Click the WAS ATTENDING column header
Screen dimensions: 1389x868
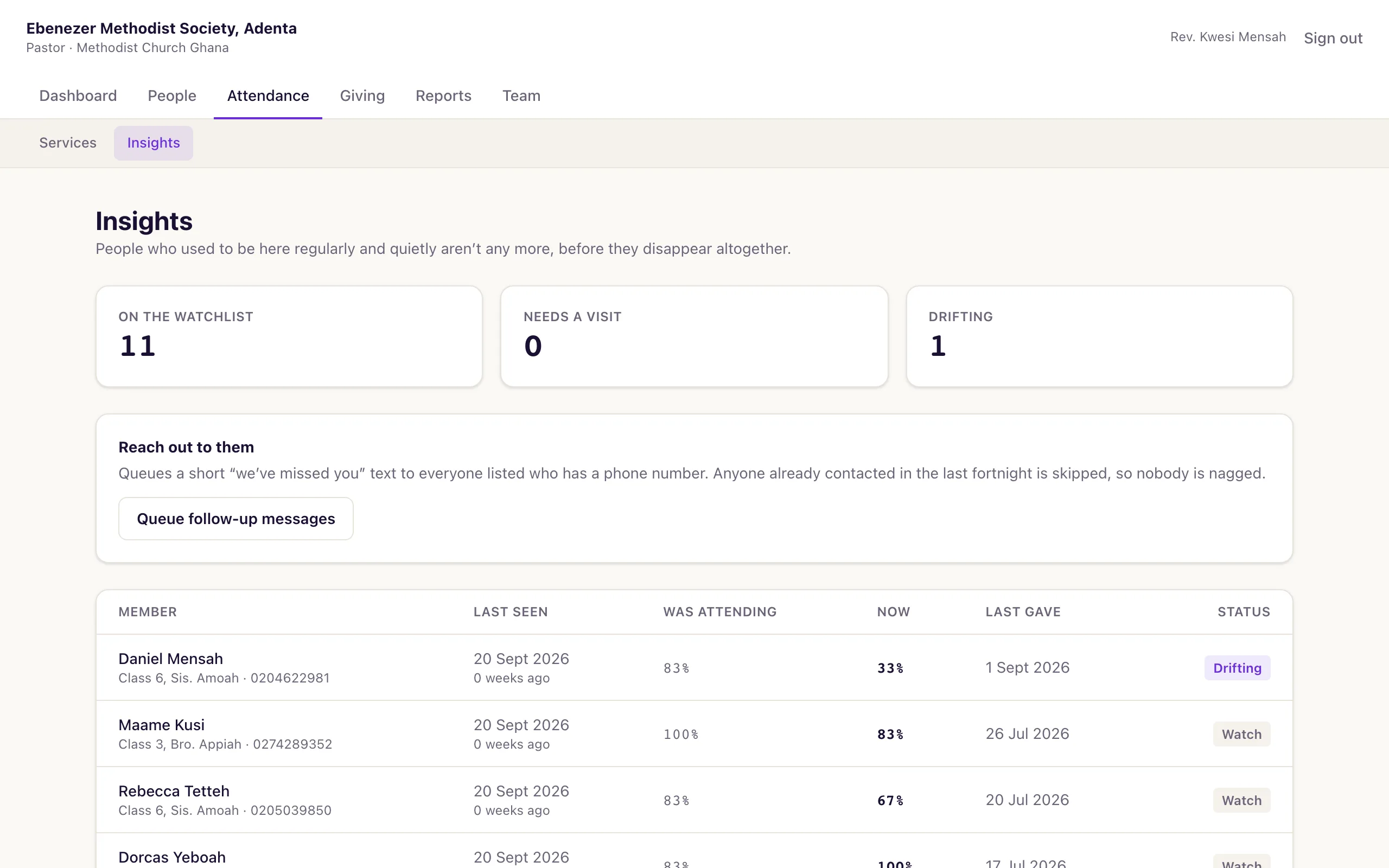pyautogui.click(x=720, y=612)
